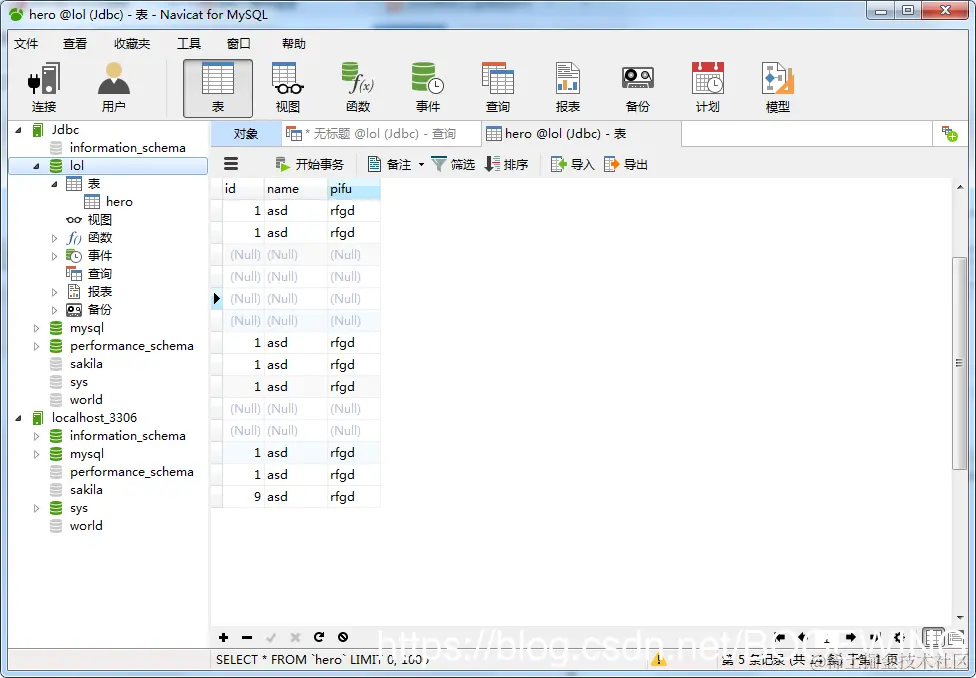The width and height of the screenshot is (976, 678).
Task: Expand mysql database under Jdbc
Action: click(x=36, y=328)
